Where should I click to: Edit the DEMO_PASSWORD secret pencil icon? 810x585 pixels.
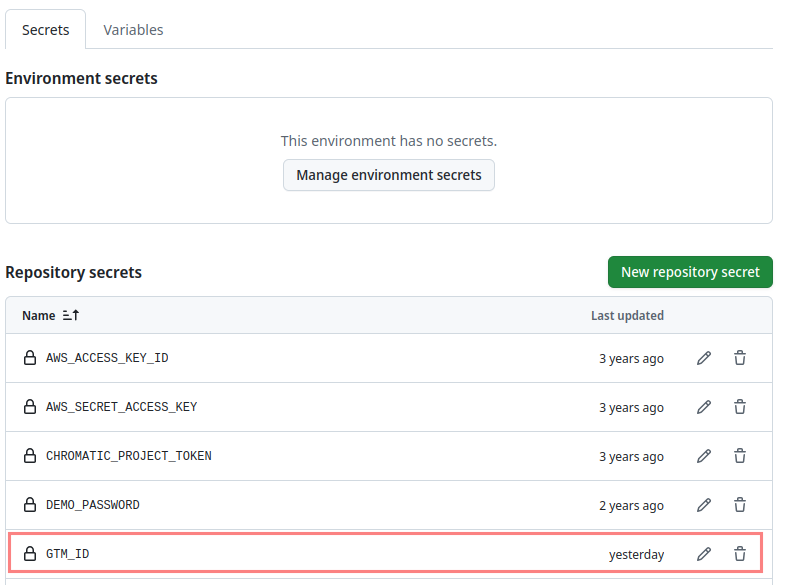click(x=704, y=504)
